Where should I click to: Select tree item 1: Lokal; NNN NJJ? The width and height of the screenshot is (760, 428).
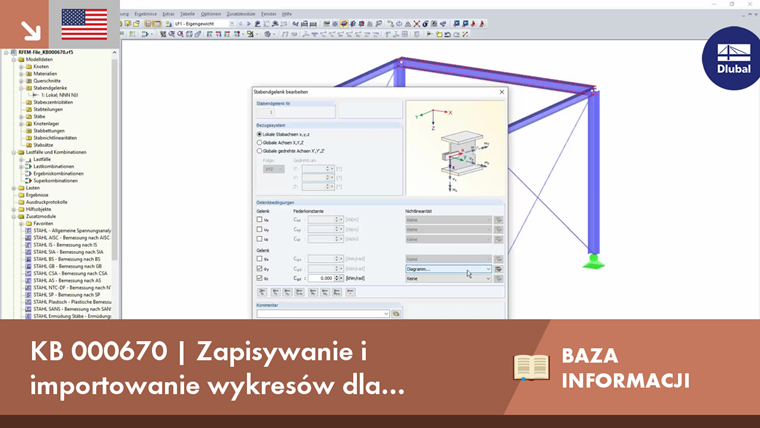point(60,95)
